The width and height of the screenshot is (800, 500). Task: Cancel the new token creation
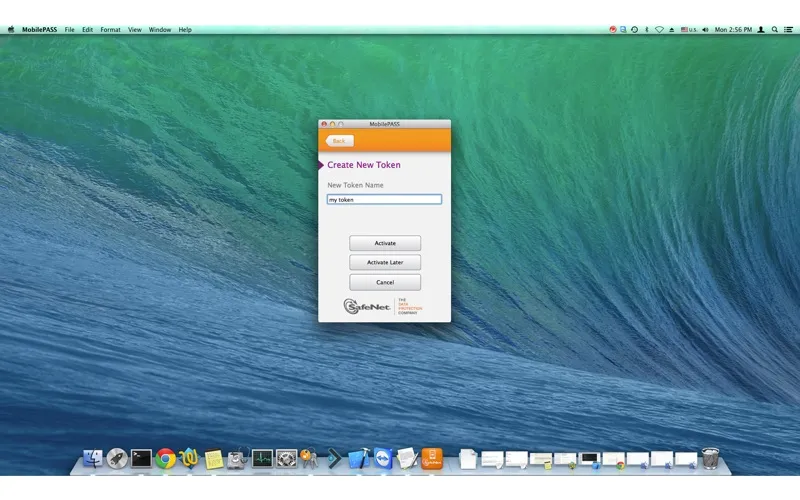pyautogui.click(x=385, y=282)
